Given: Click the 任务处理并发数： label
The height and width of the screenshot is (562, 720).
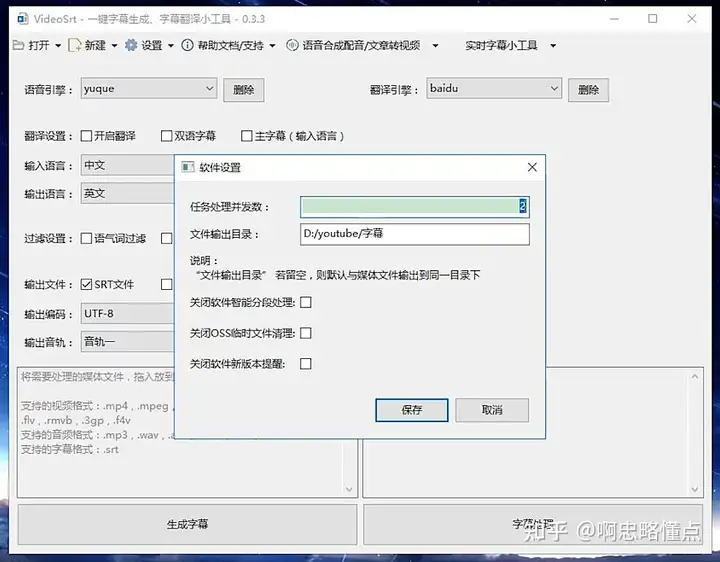Looking at the screenshot, I should click(230, 207).
